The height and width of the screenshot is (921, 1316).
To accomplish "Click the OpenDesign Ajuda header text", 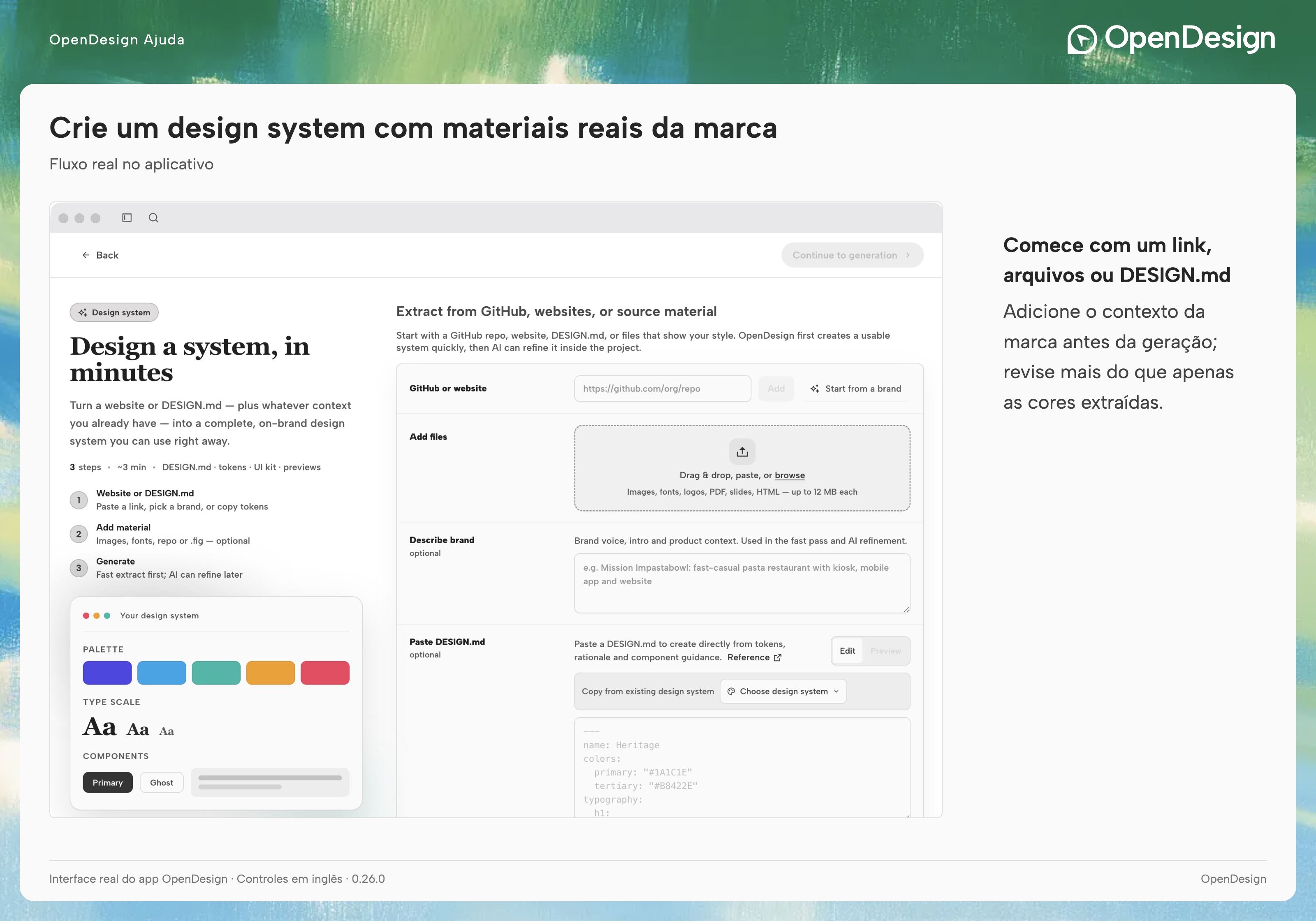I will coord(117,39).
